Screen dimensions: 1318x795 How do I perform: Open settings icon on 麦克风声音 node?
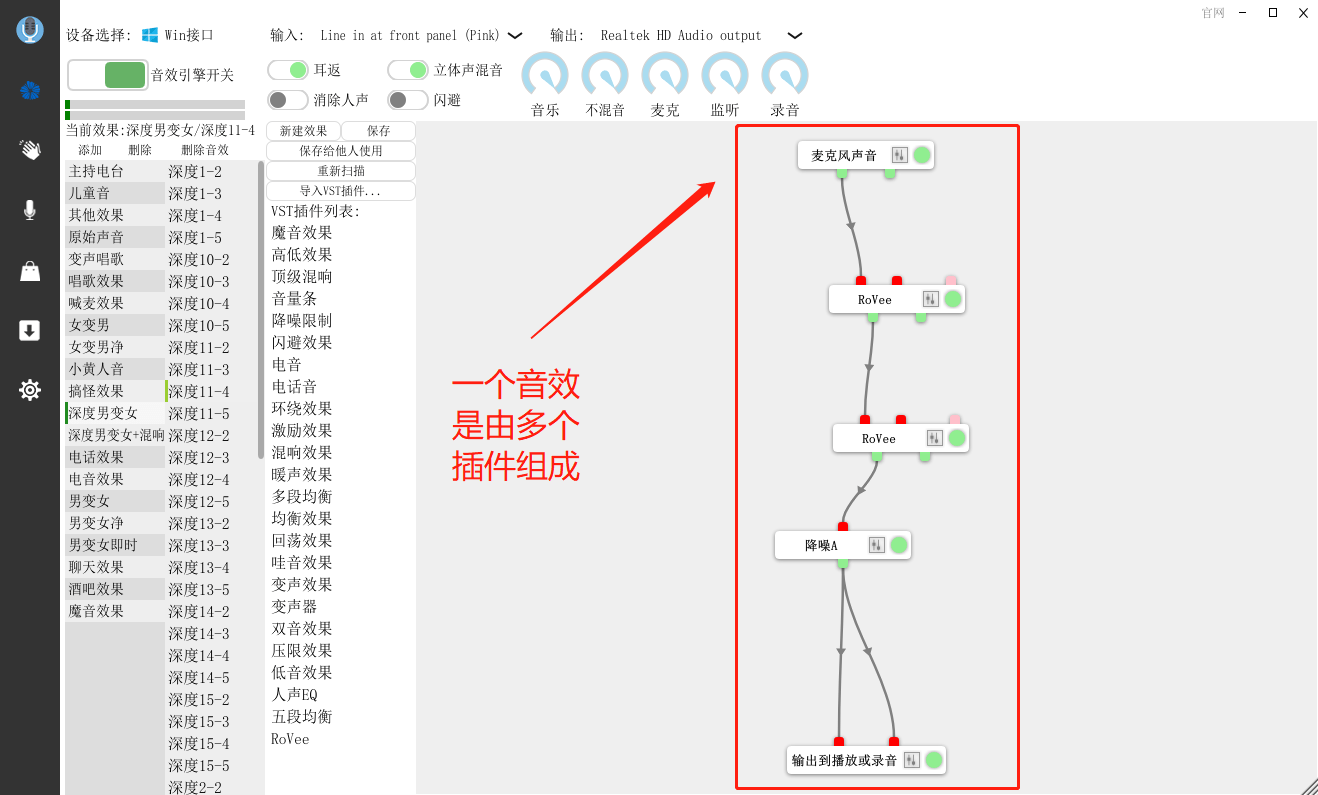pyautogui.click(x=899, y=155)
